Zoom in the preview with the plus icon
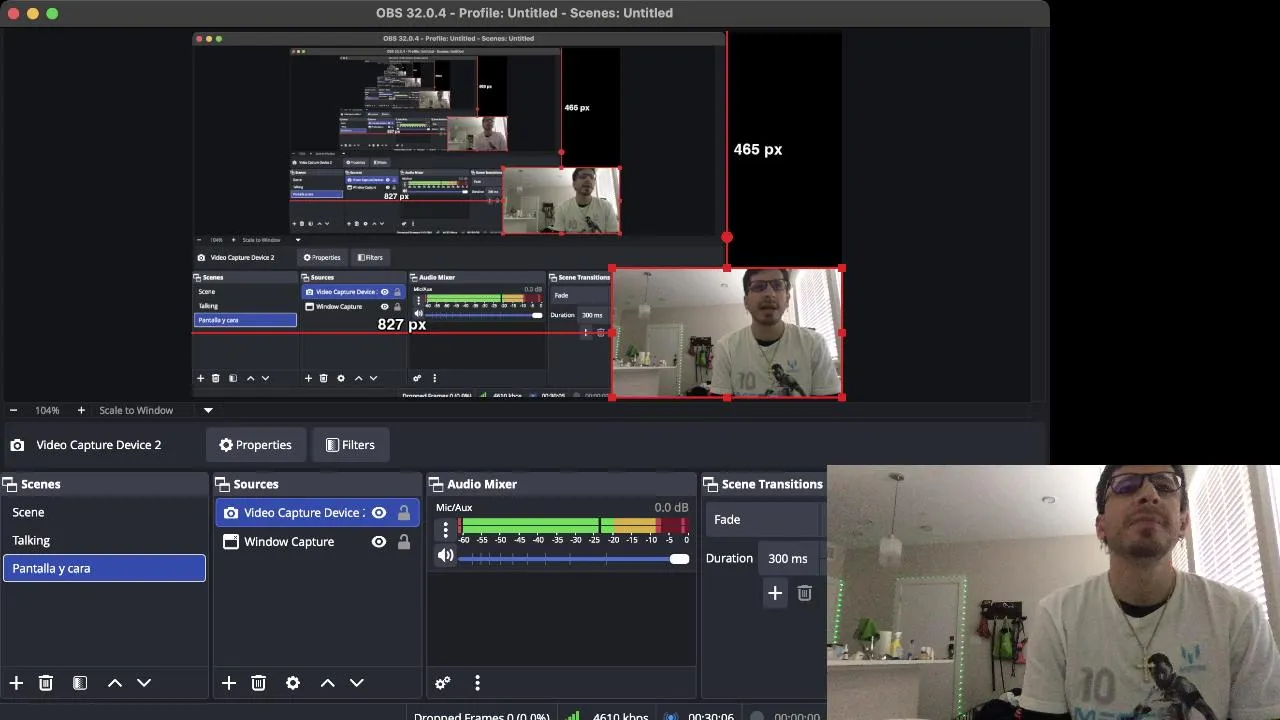The height and width of the screenshot is (720, 1280). [x=81, y=410]
